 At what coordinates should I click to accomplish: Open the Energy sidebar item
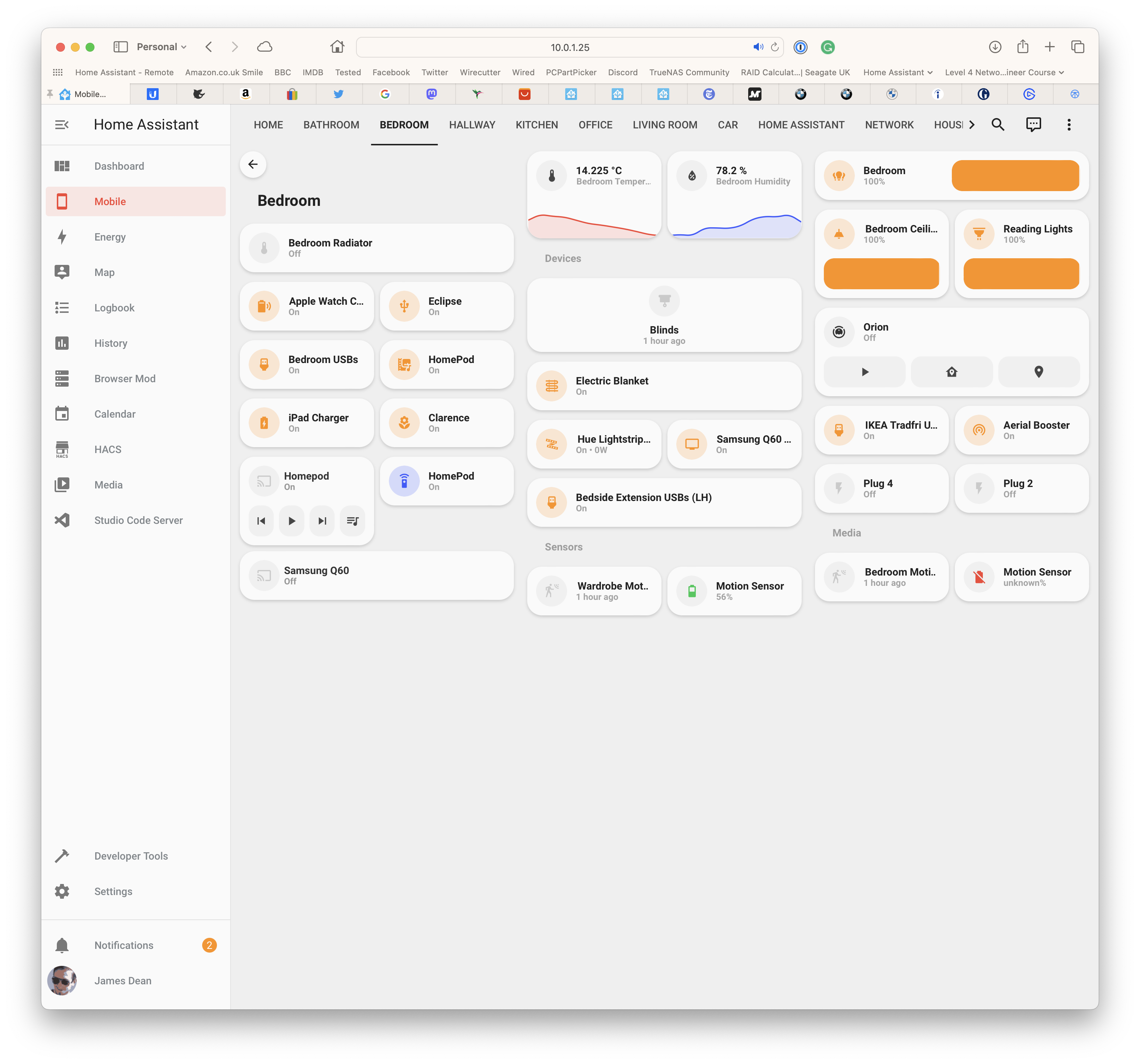click(x=136, y=237)
